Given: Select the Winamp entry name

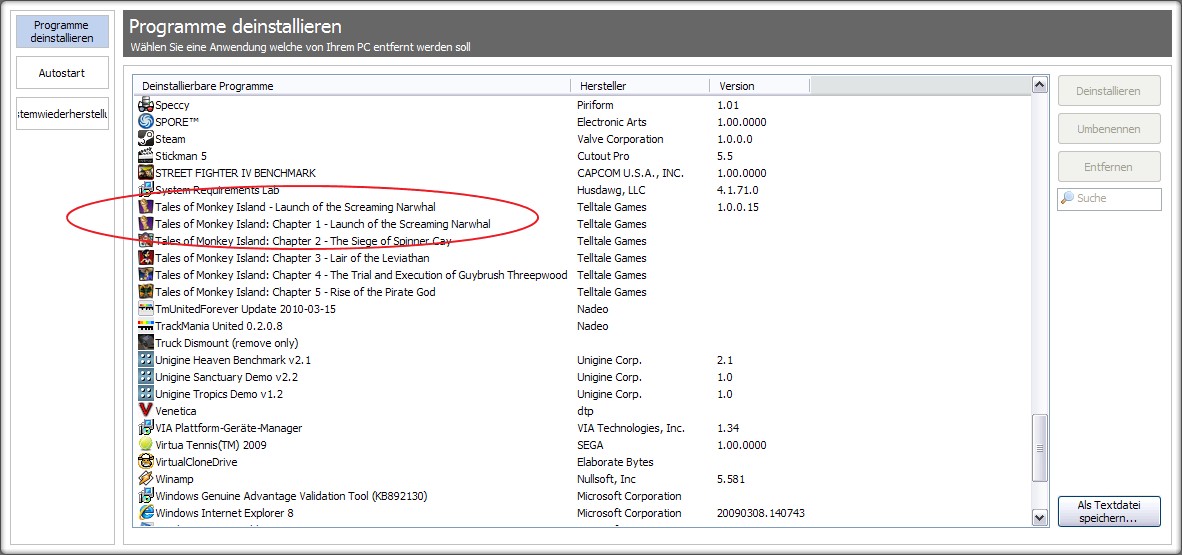Looking at the screenshot, I should click(x=176, y=479).
